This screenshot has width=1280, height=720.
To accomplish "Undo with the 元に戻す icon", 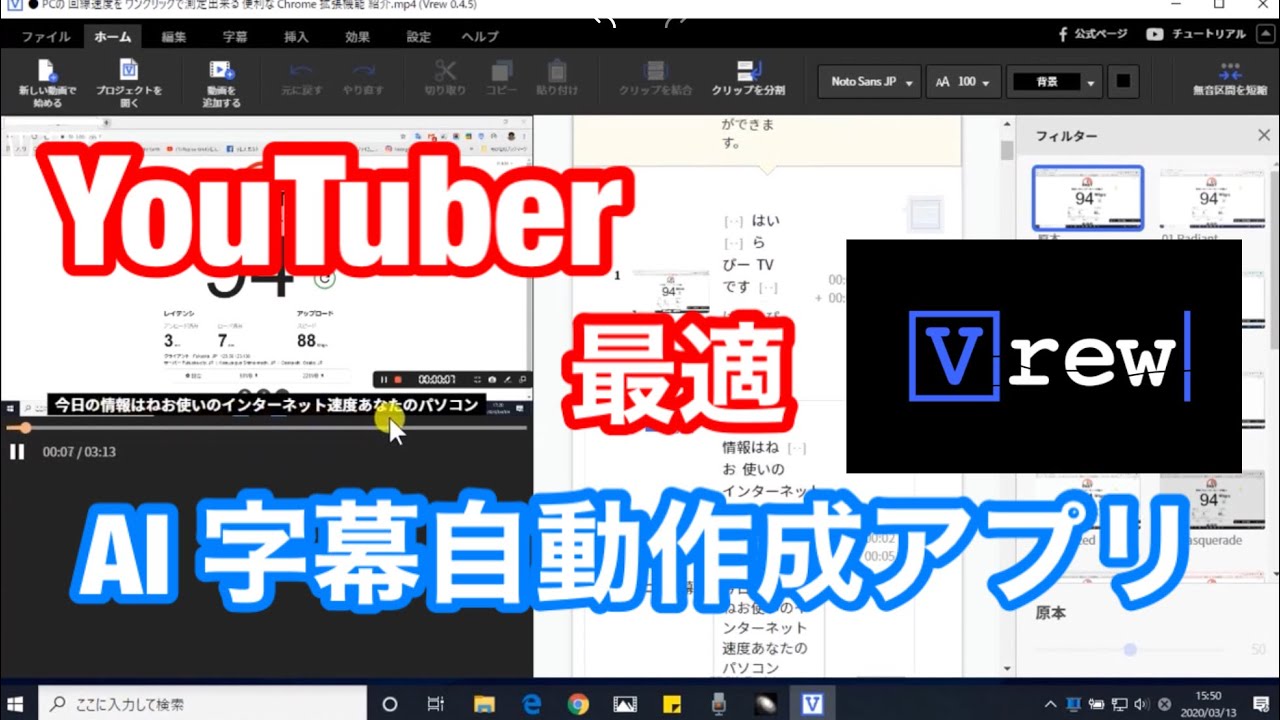I will (x=301, y=78).
